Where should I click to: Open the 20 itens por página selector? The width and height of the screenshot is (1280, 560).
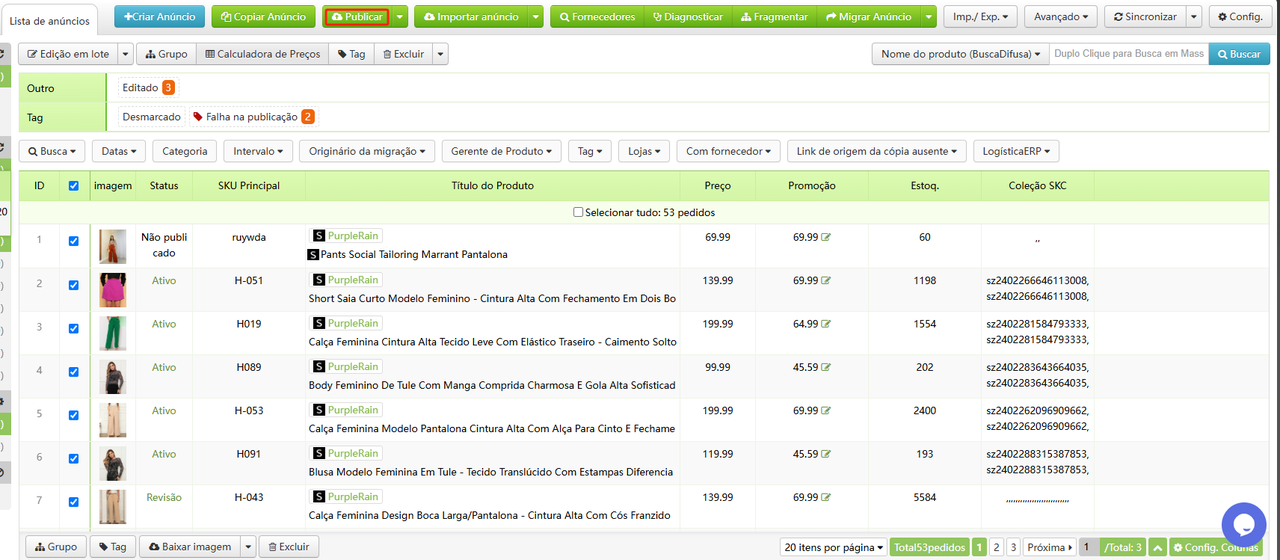(x=833, y=547)
